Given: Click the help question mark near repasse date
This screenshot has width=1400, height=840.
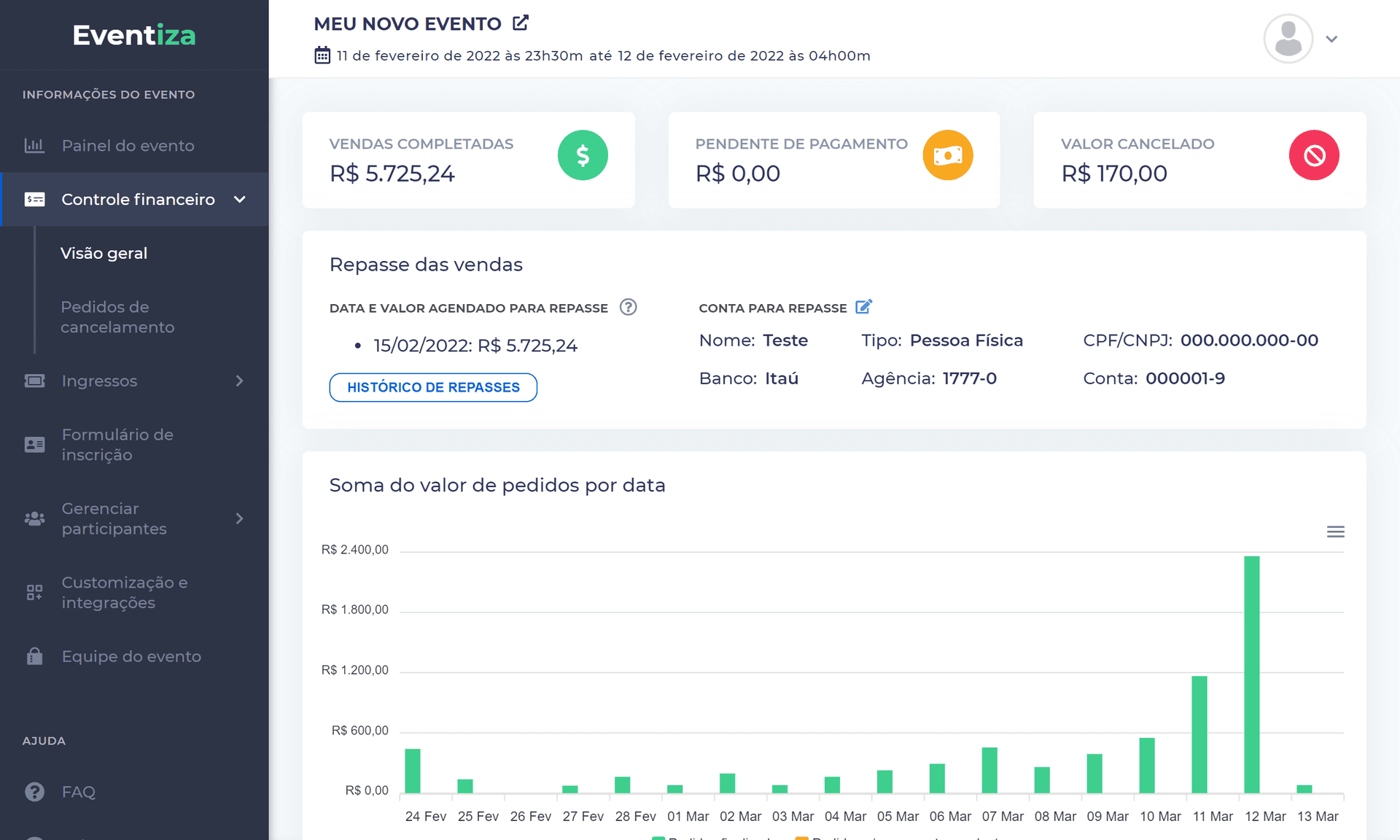Looking at the screenshot, I should (x=628, y=307).
